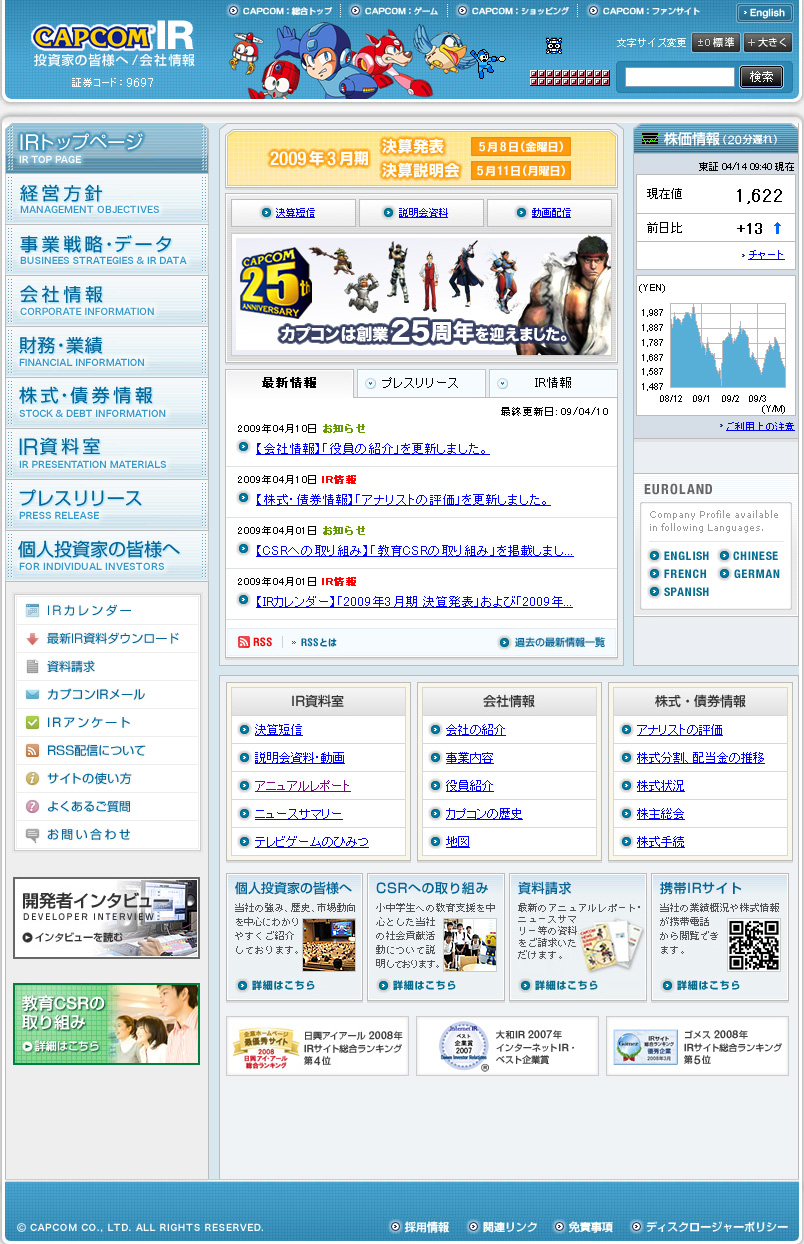The width and height of the screenshot is (804, 1244).
Task: Open 事業戦略・データ menu item
Action: pyautogui.click(x=107, y=250)
